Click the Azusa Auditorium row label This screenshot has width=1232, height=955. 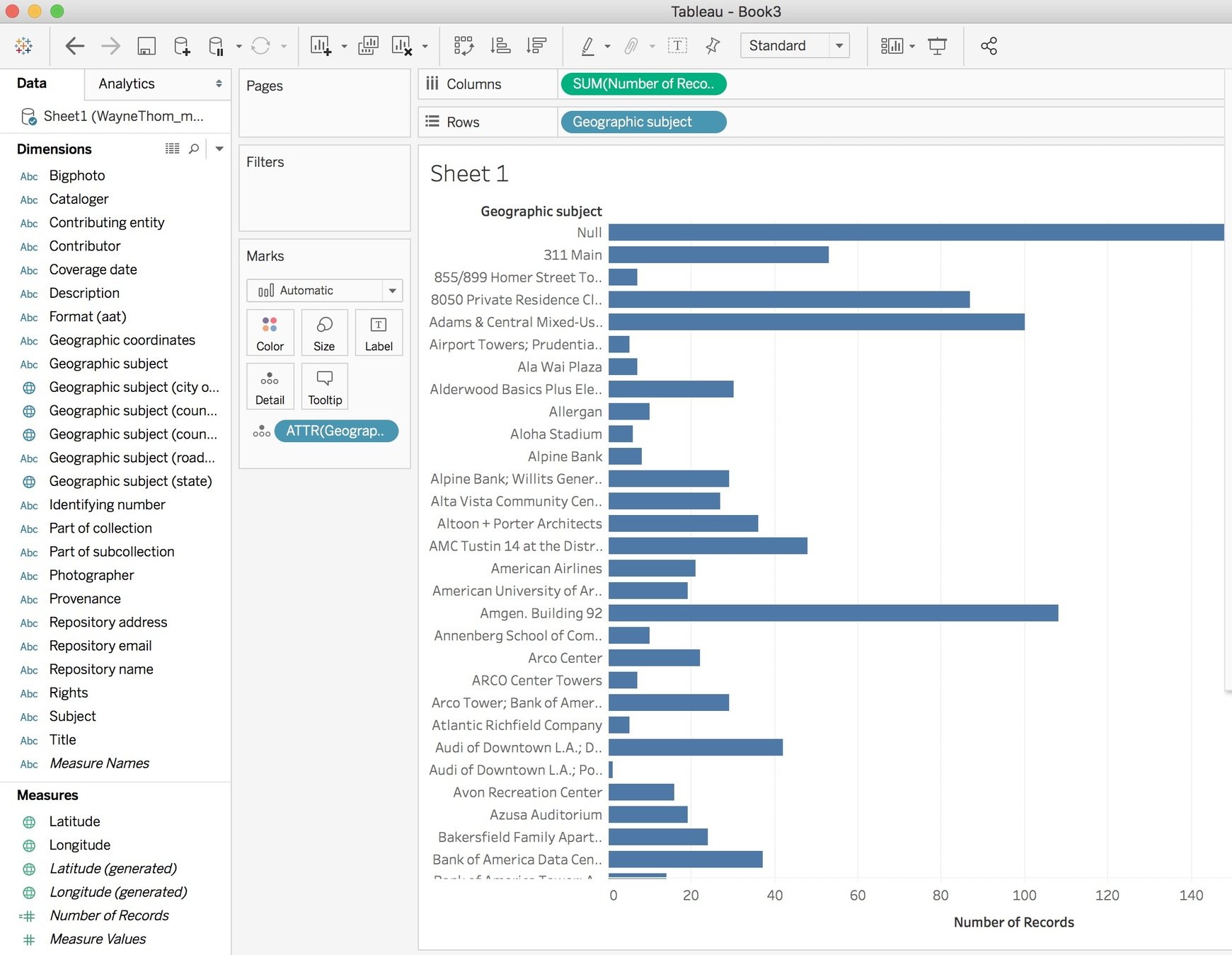(x=546, y=814)
